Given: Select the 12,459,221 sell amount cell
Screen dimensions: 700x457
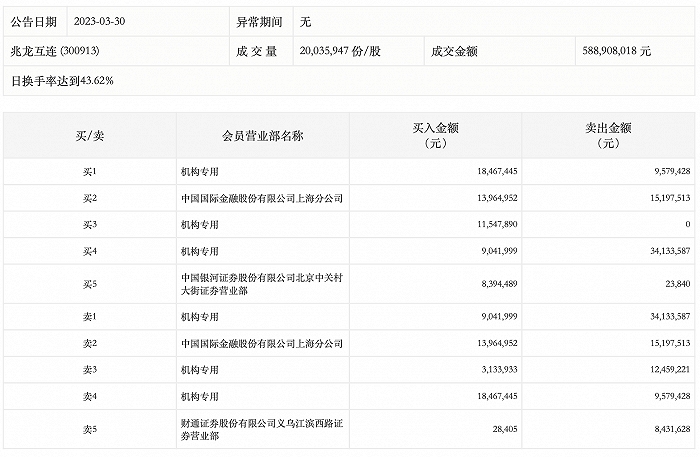Looking at the screenshot, I should (x=663, y=372).
